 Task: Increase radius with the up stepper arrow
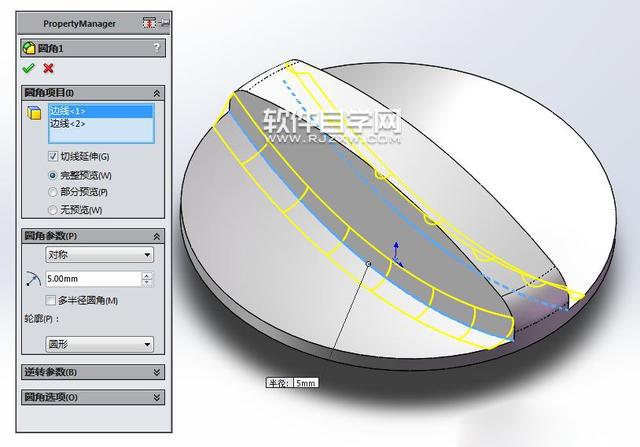click(147, 275)
